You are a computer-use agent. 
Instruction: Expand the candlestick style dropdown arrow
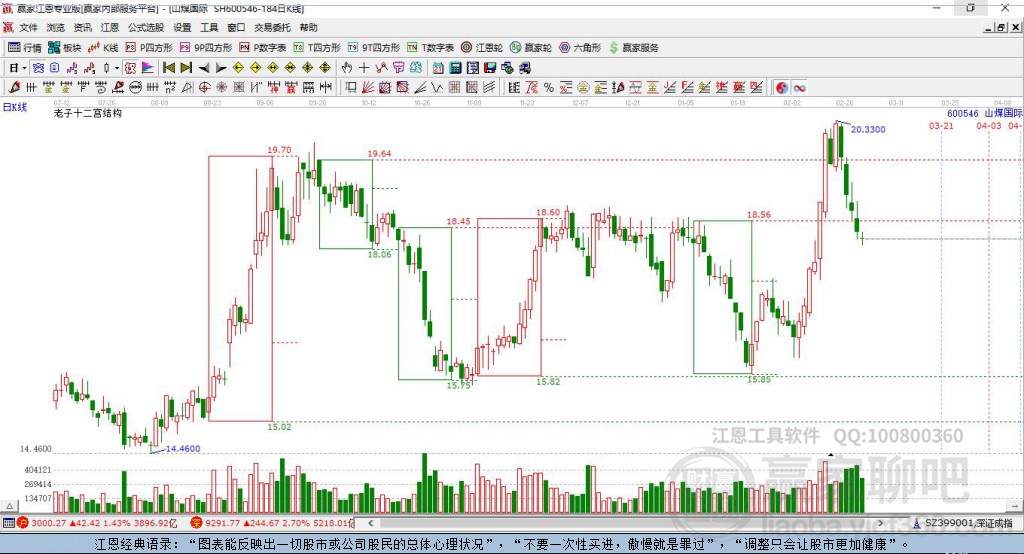click(117, 68)
